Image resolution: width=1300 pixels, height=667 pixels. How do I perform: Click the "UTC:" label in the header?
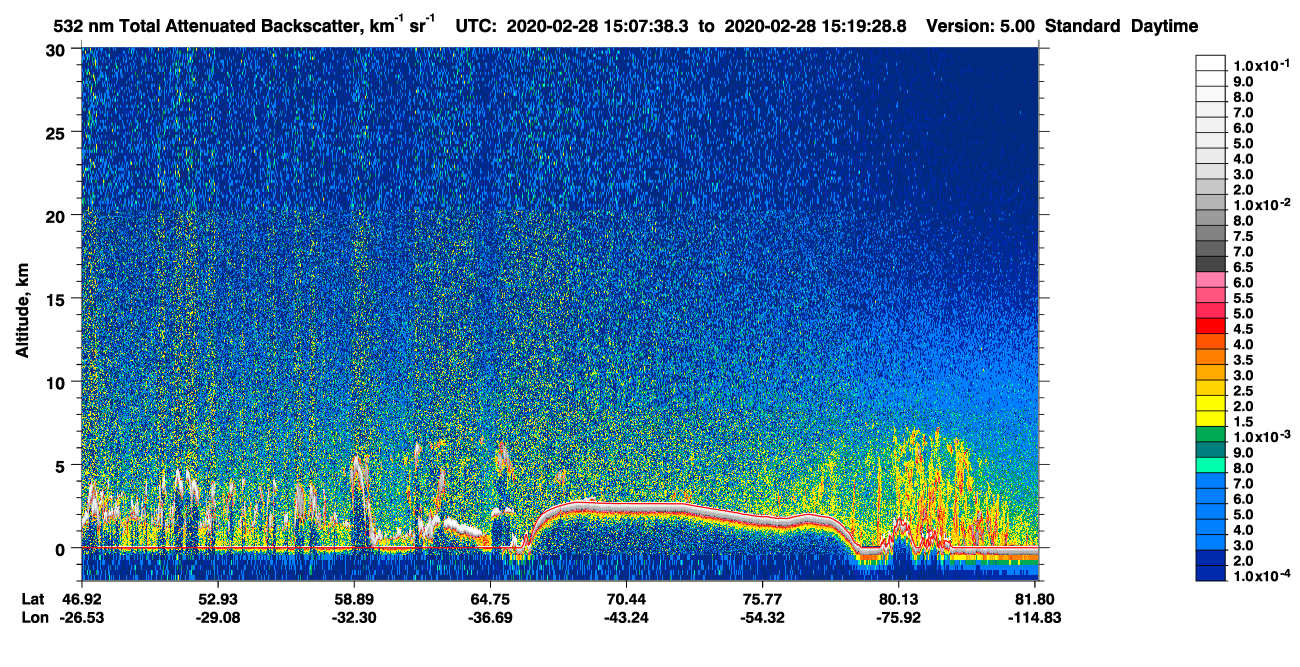pyautogui.click(x=477, y=26)
